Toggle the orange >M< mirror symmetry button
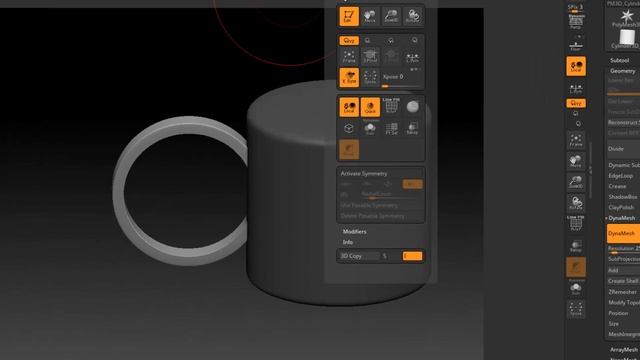The width and height of the screenshot is (640, 360). coord(412,184)
